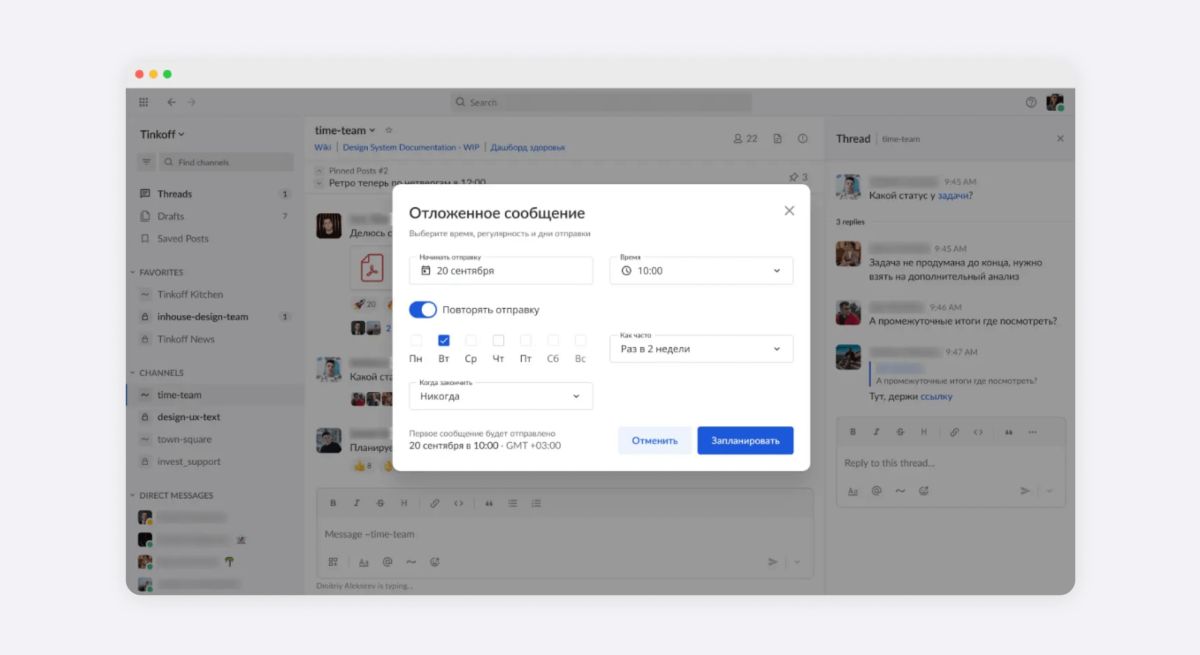
Task: Uncheck the Вт weekday checkbox
Action: [444, 340]
